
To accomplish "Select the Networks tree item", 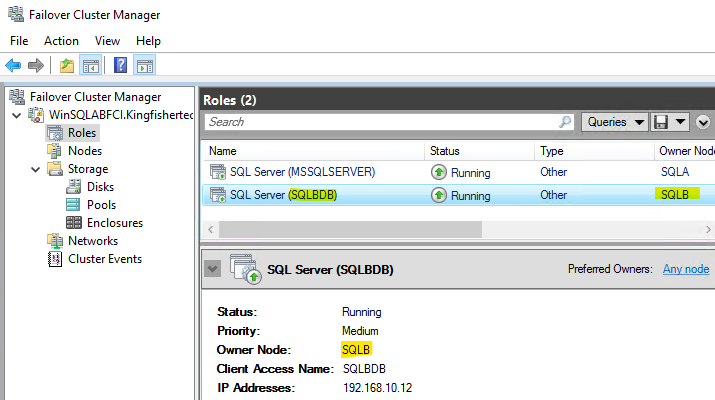I will pos(93,241).
